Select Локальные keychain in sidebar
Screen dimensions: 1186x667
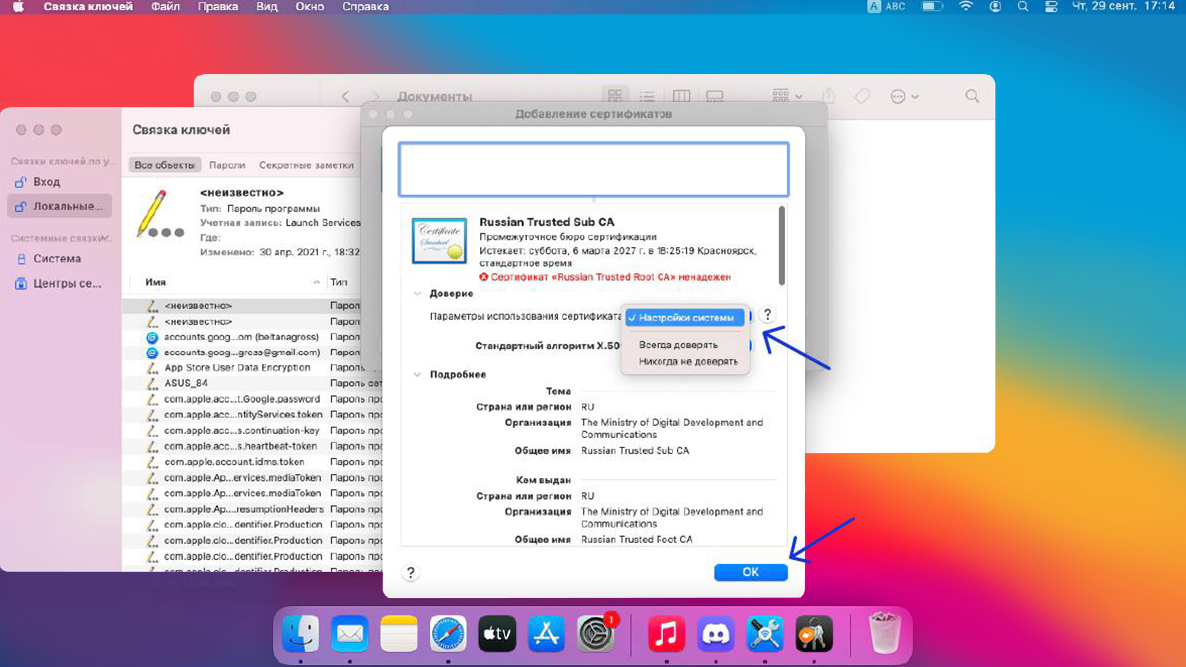60,206
